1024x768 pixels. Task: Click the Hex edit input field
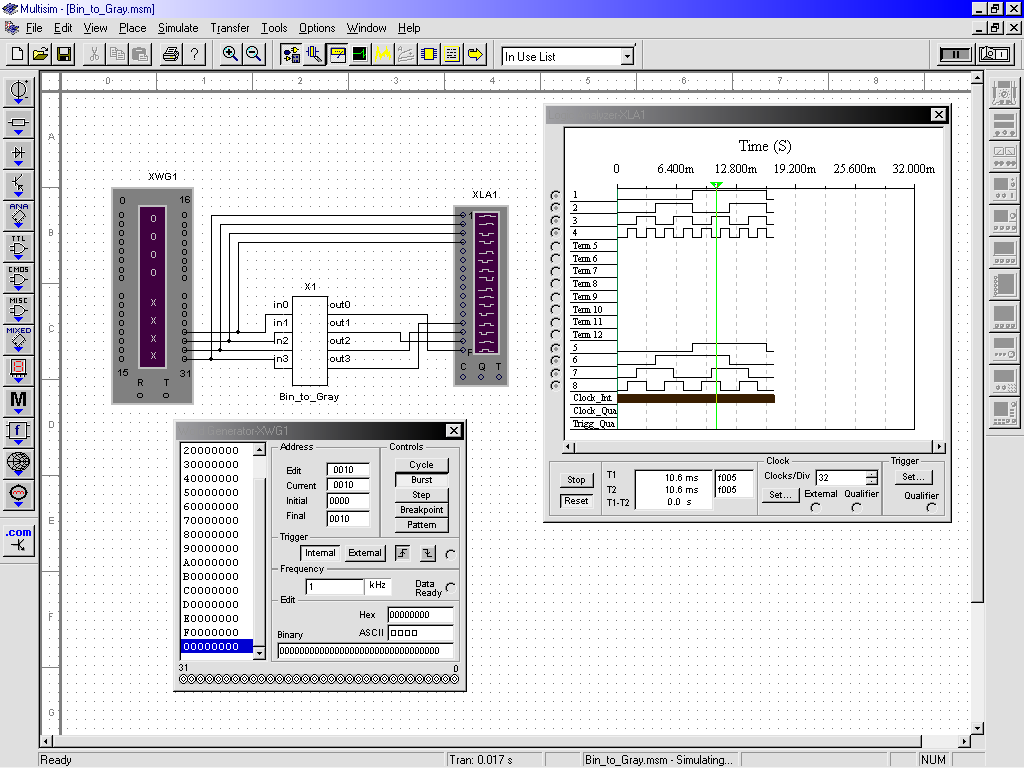[420, 615]
